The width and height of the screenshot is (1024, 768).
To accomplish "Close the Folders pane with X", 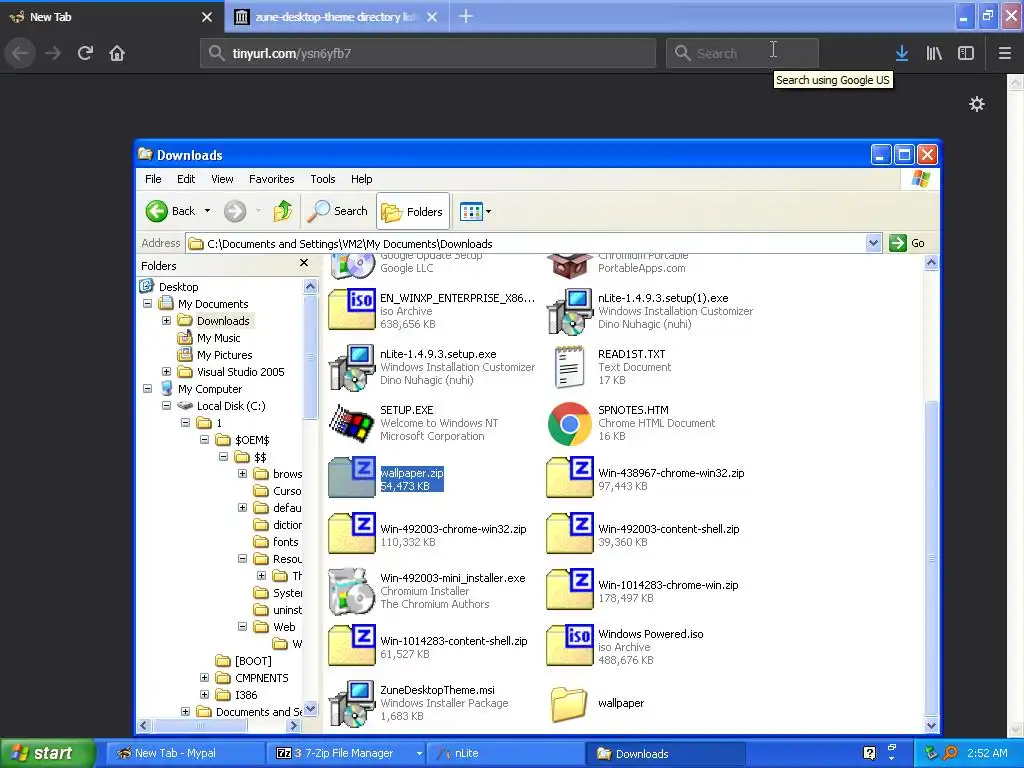I will (x=304, y=263).
